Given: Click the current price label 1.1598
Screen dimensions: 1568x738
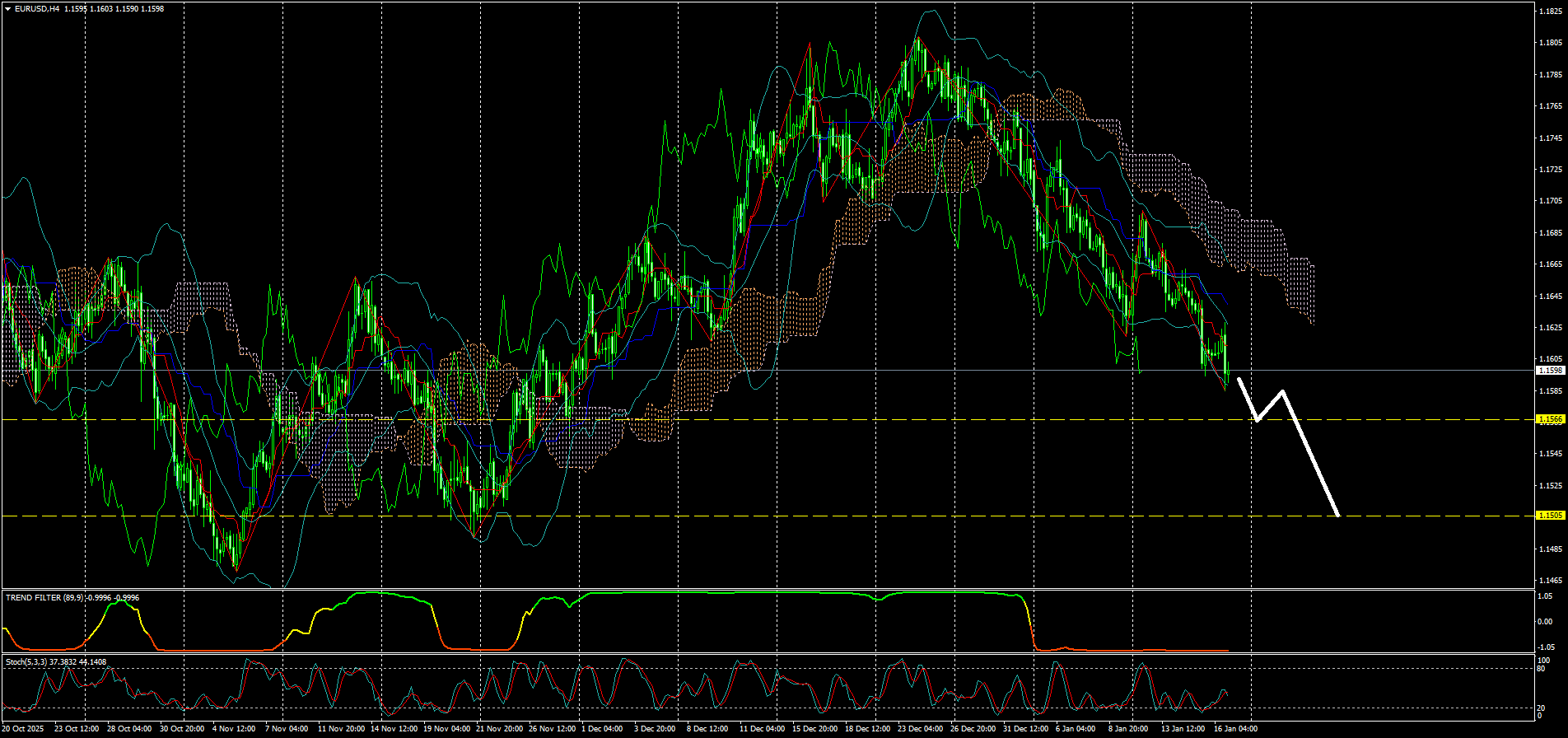Looking at the screenshot, I should [x=1550, y=371].
